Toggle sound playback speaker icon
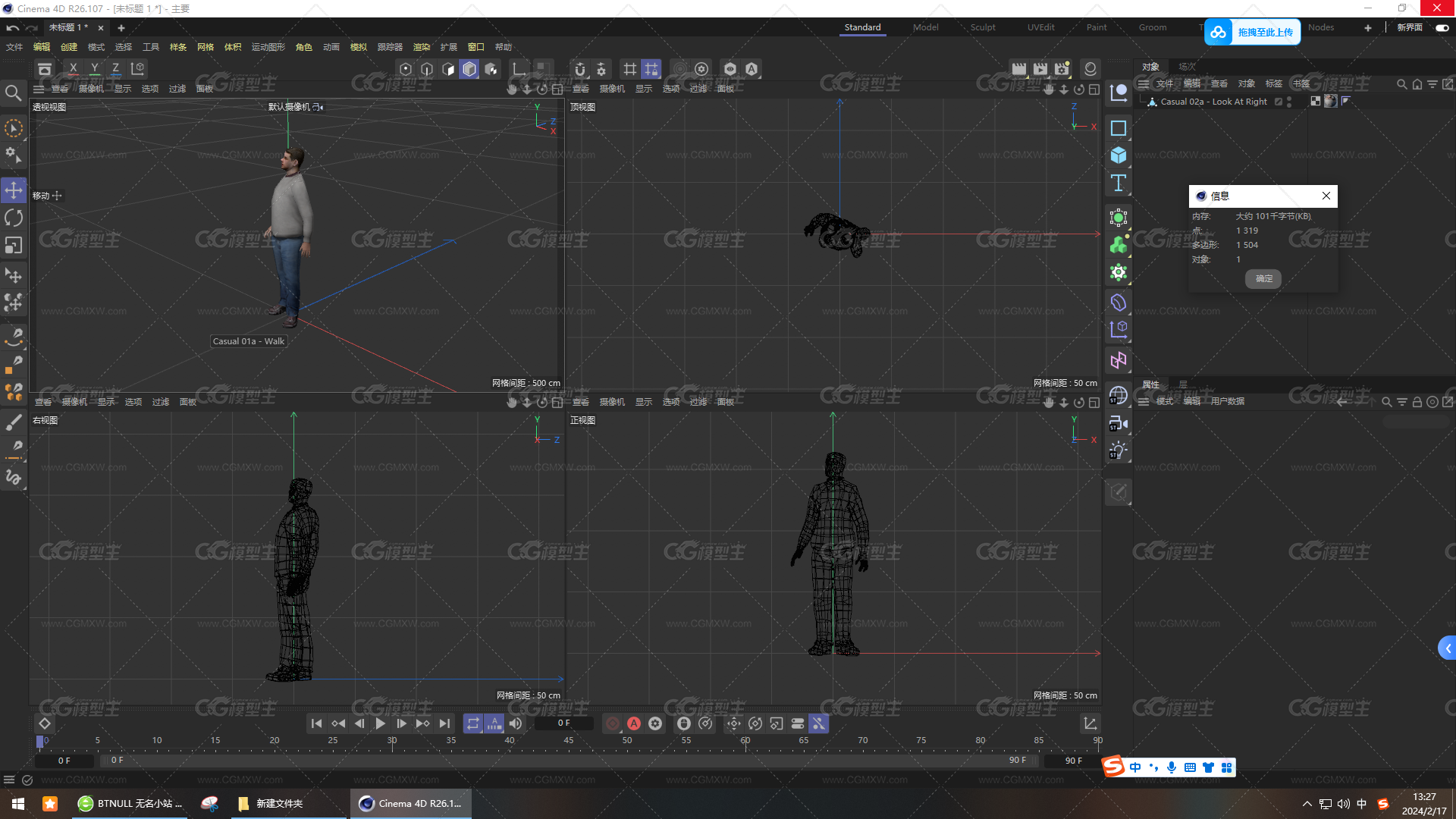This screenshot has width=1456, height=819. 516,723
